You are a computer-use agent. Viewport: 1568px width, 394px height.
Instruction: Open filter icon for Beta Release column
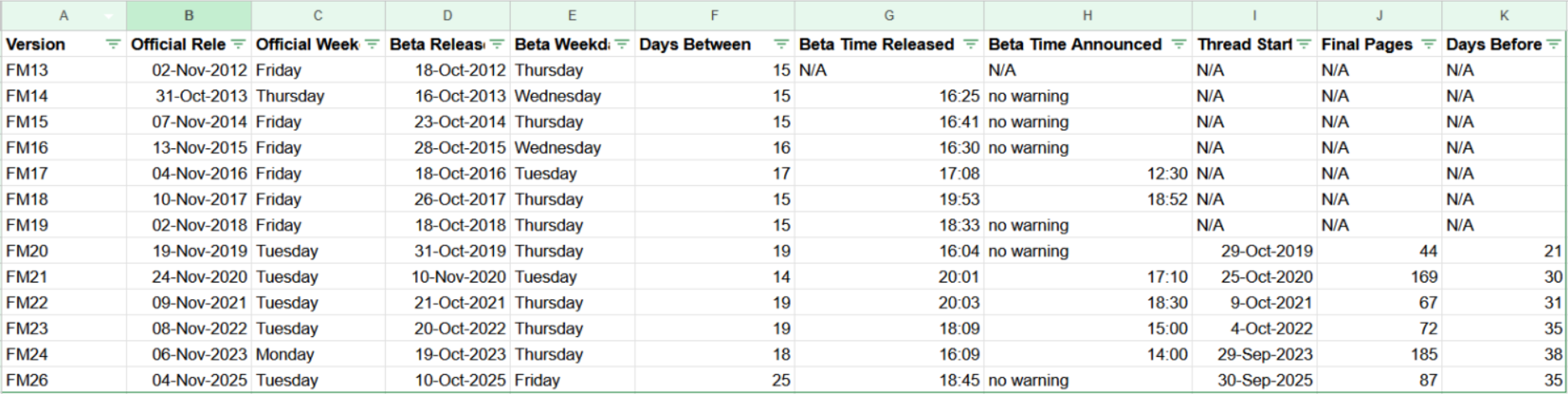tap(497, 44)
